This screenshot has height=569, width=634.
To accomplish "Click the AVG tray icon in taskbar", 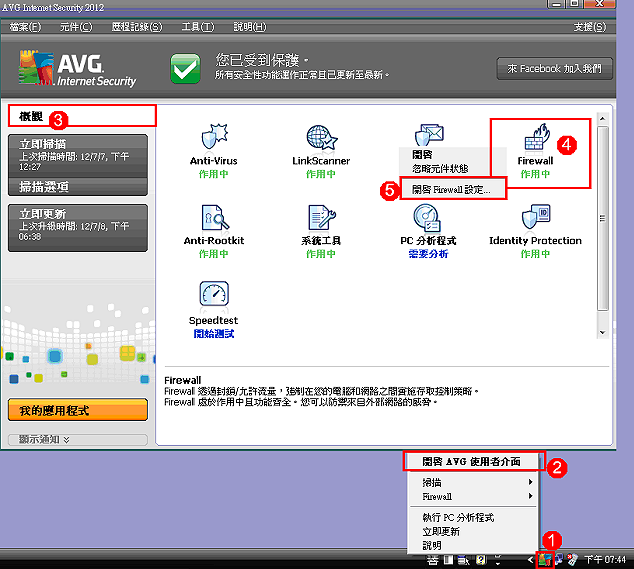I will pyautogui.click(x=545, y=560).
